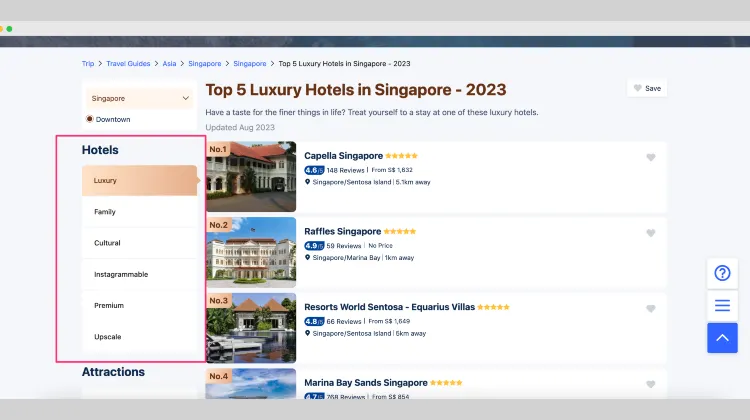Open Marina Bay Sands Singapore title
Screen dimensions: 750x420
(x=366, y=383)
